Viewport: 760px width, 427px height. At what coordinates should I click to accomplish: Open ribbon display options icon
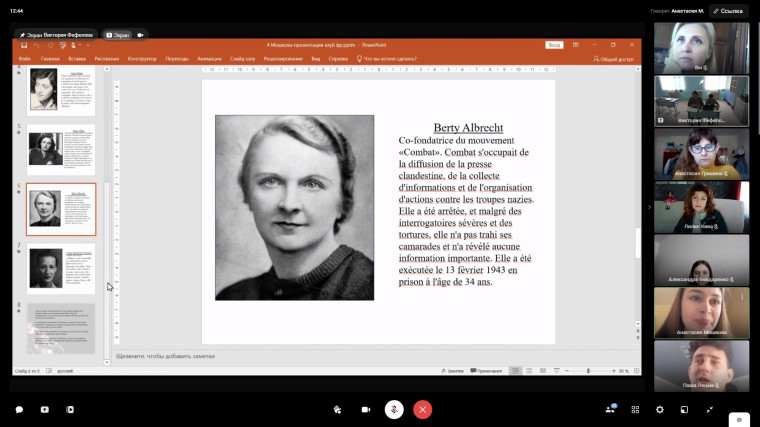coord(575,45)
